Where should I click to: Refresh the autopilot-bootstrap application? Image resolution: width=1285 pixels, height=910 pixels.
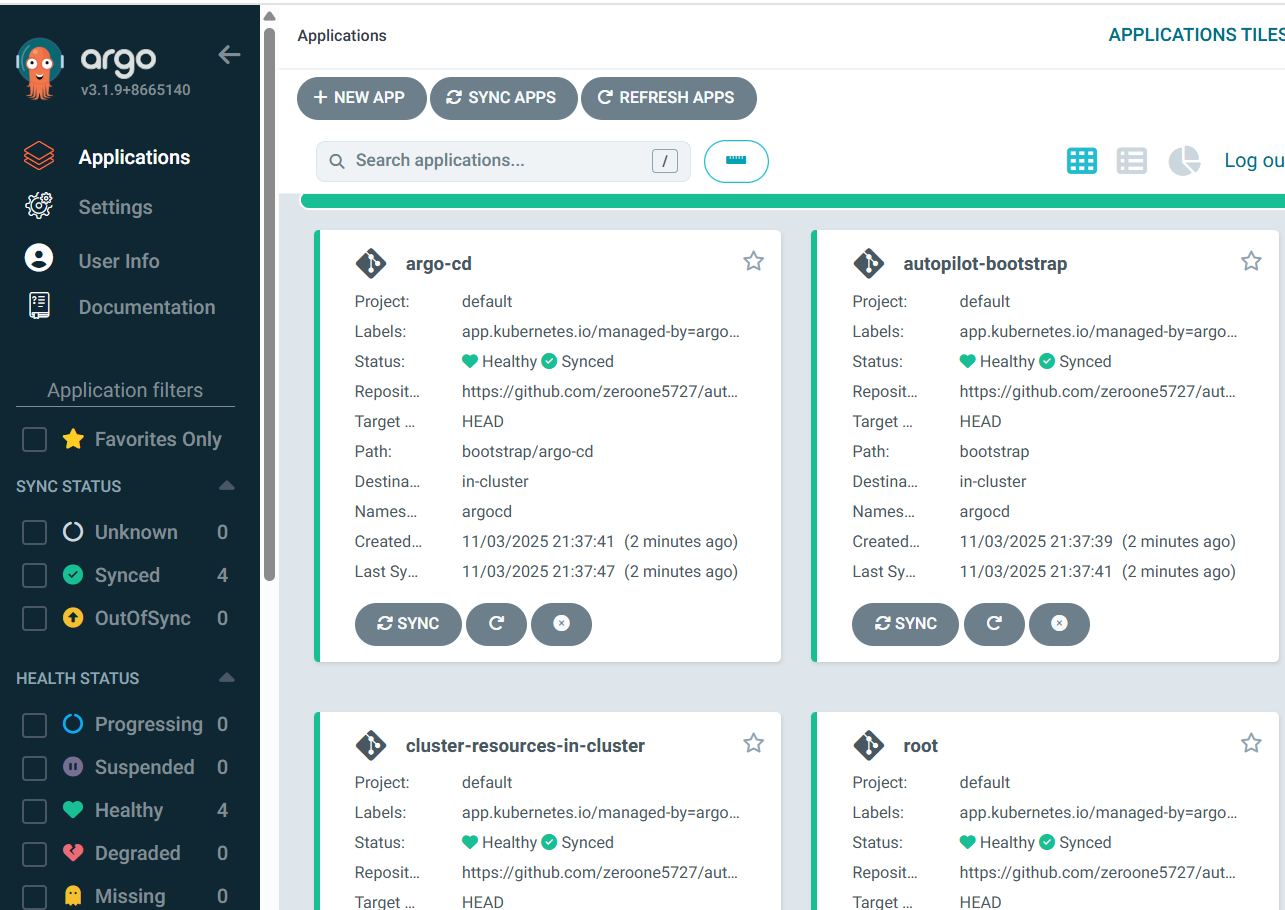(994, 624)
